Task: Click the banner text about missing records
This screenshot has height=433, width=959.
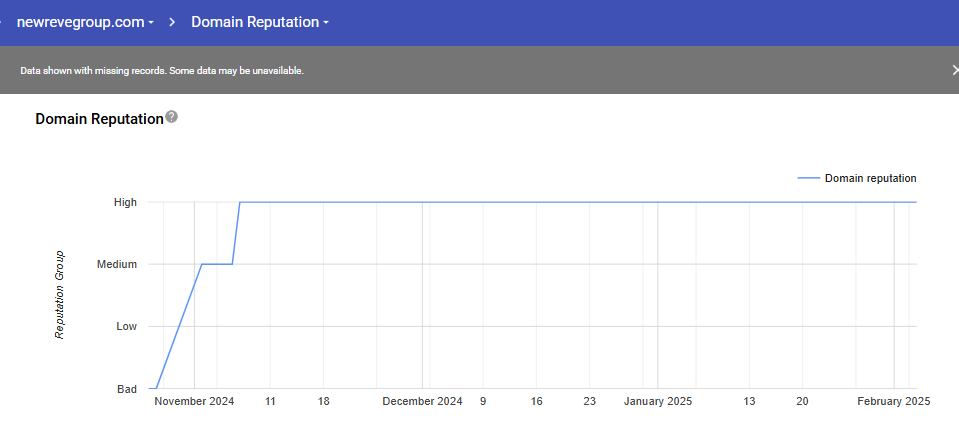Action: tap(162, 71)
